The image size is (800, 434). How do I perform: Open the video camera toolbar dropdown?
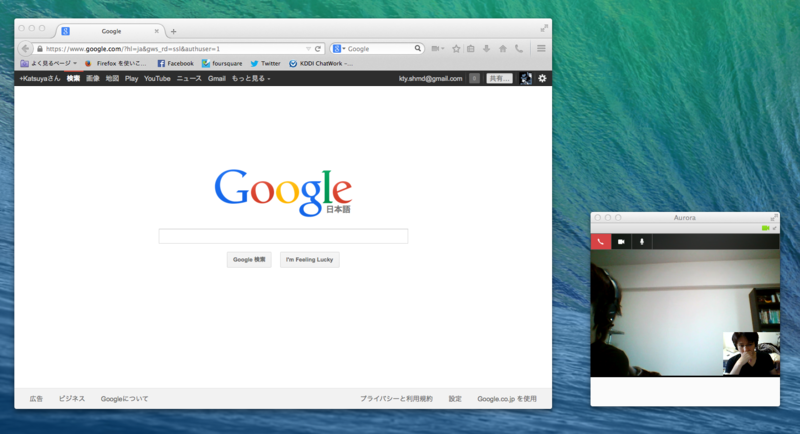tap(438, 48)
